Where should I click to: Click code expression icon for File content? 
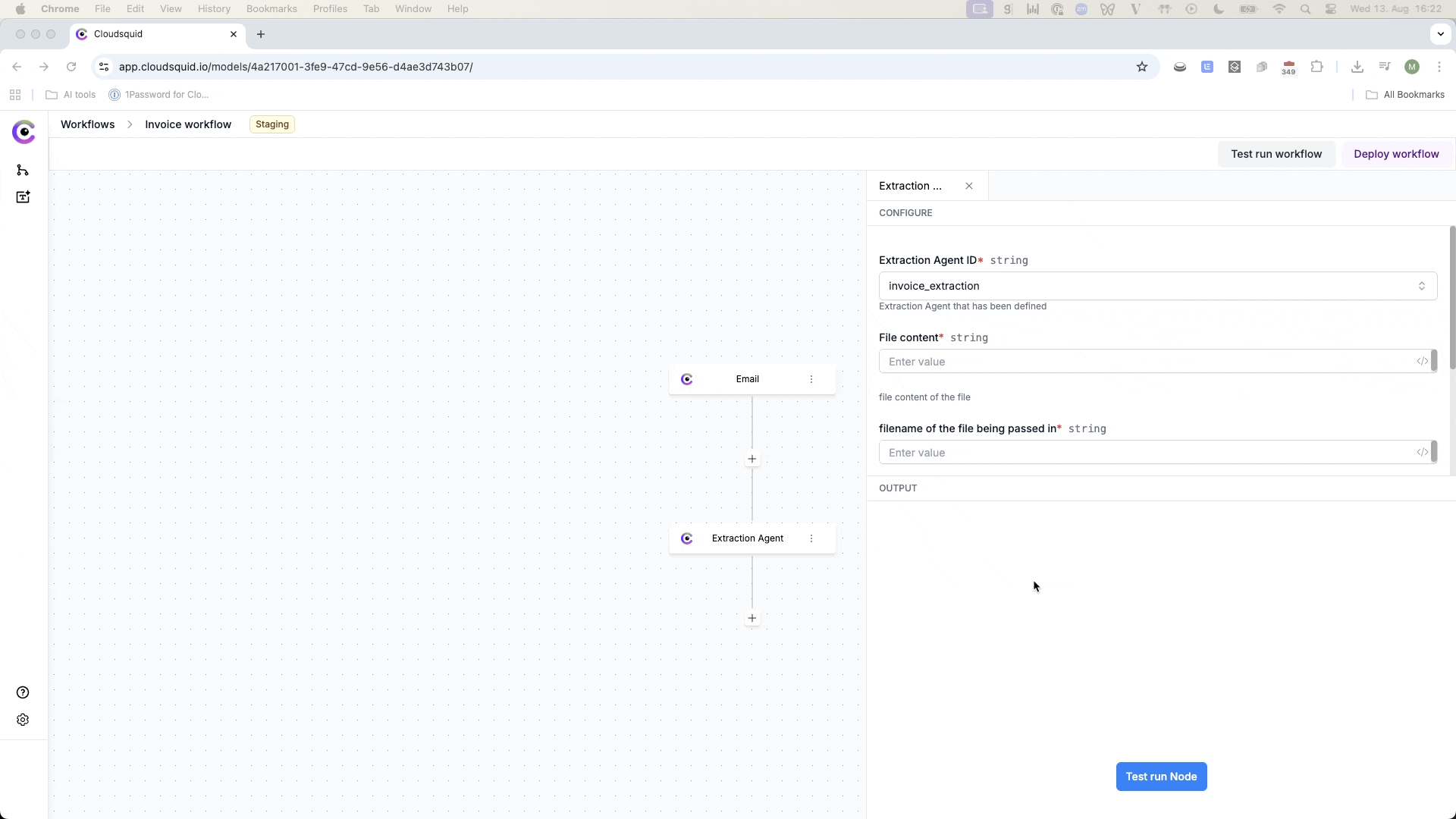coord(1422,362)
